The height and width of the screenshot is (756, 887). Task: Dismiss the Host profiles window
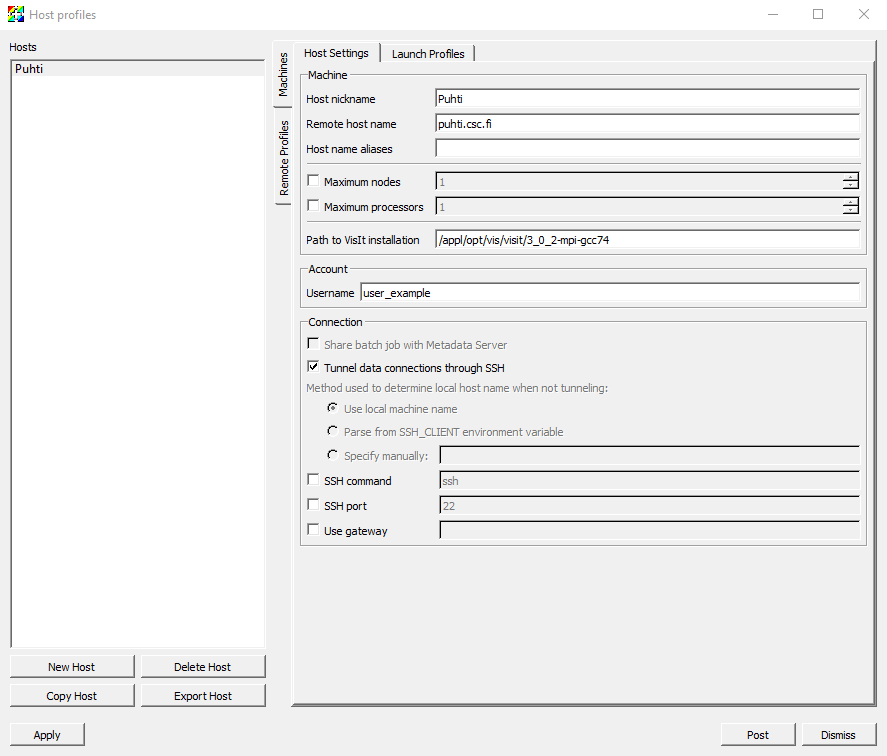[x=838, y=735]
